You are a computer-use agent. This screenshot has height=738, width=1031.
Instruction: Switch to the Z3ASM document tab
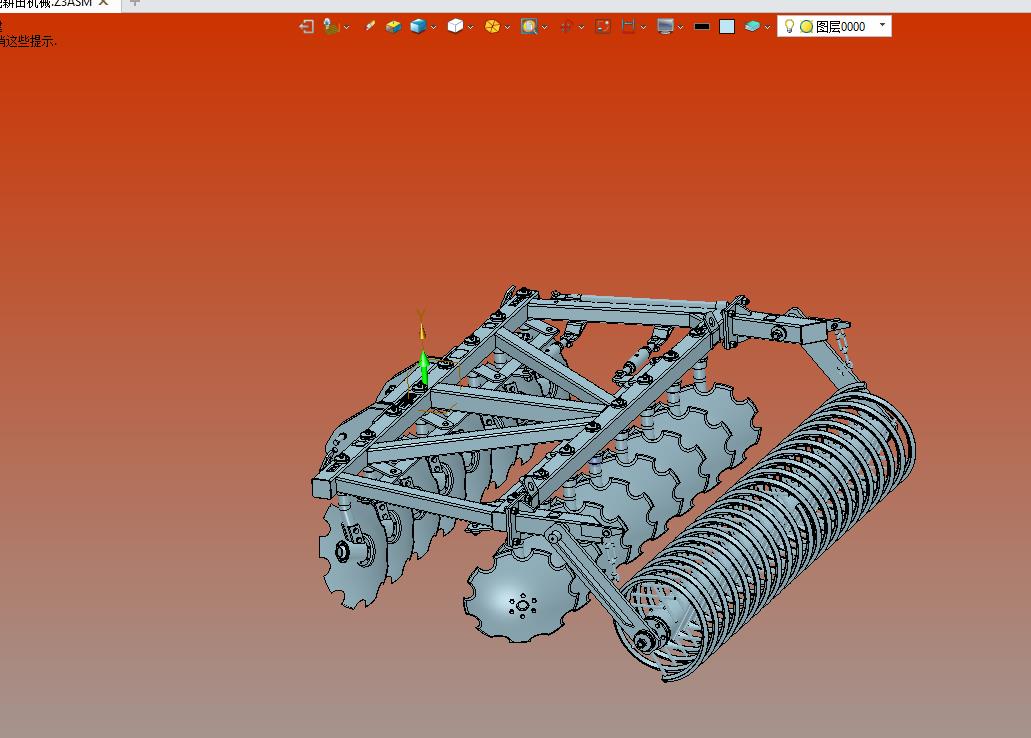(46, 3)
